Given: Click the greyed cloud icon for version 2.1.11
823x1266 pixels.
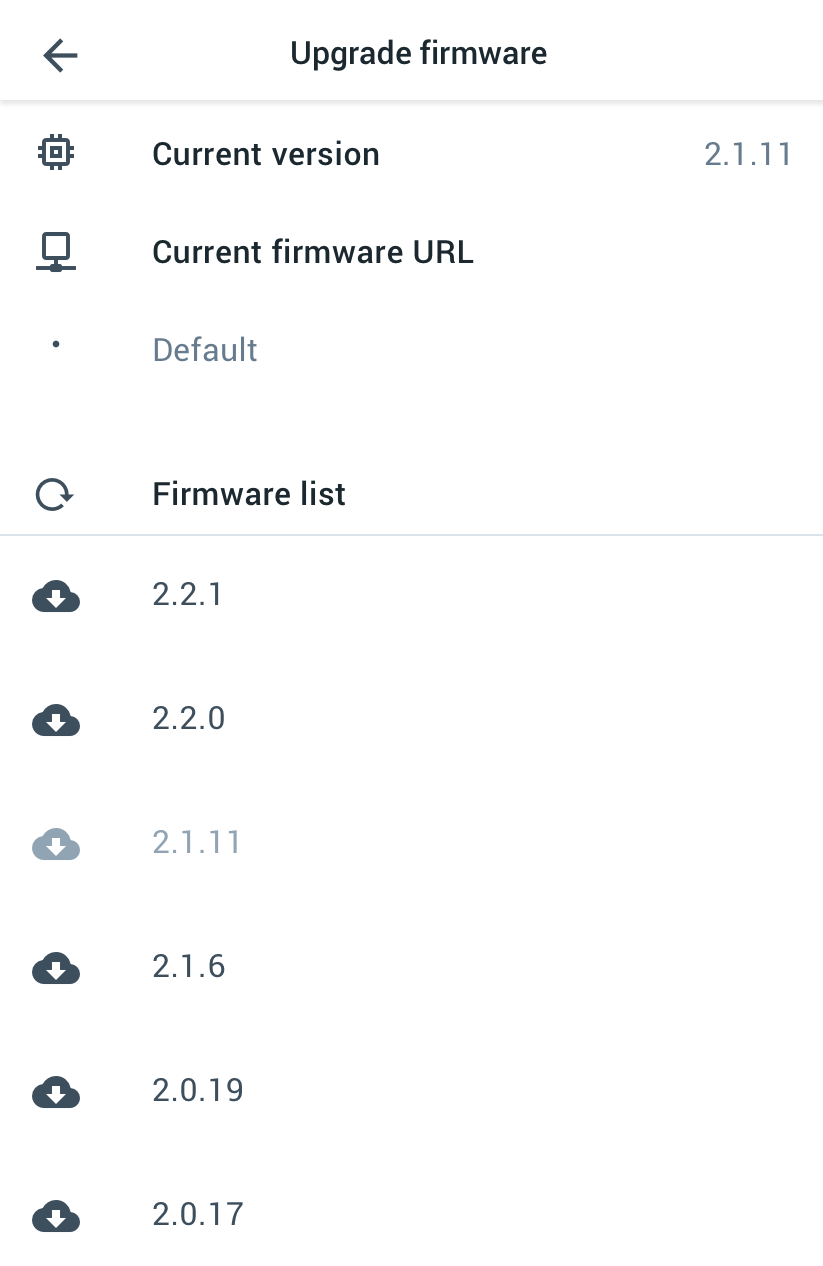Looking at the screenshot, I should pos(56,844).
